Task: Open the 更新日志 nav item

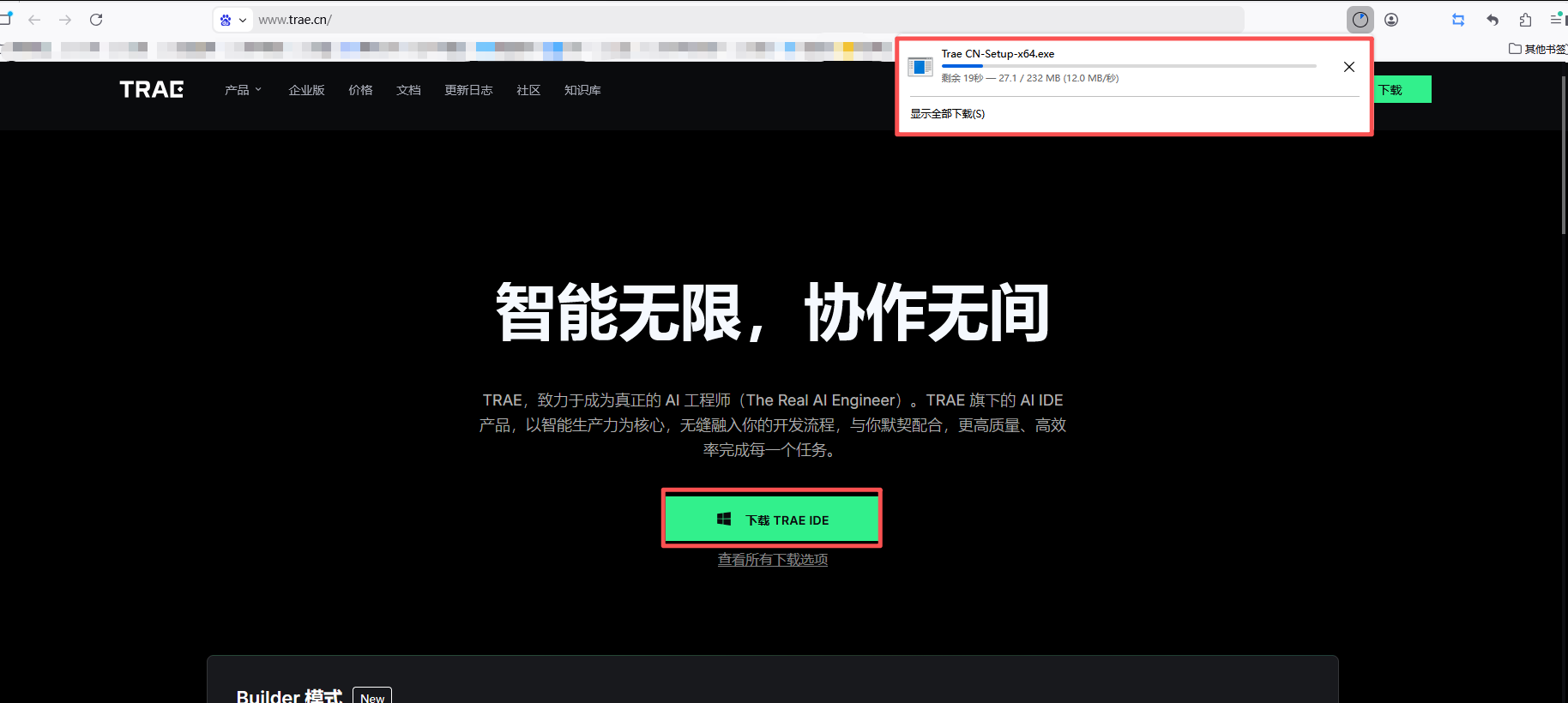Action: point(468,90)
